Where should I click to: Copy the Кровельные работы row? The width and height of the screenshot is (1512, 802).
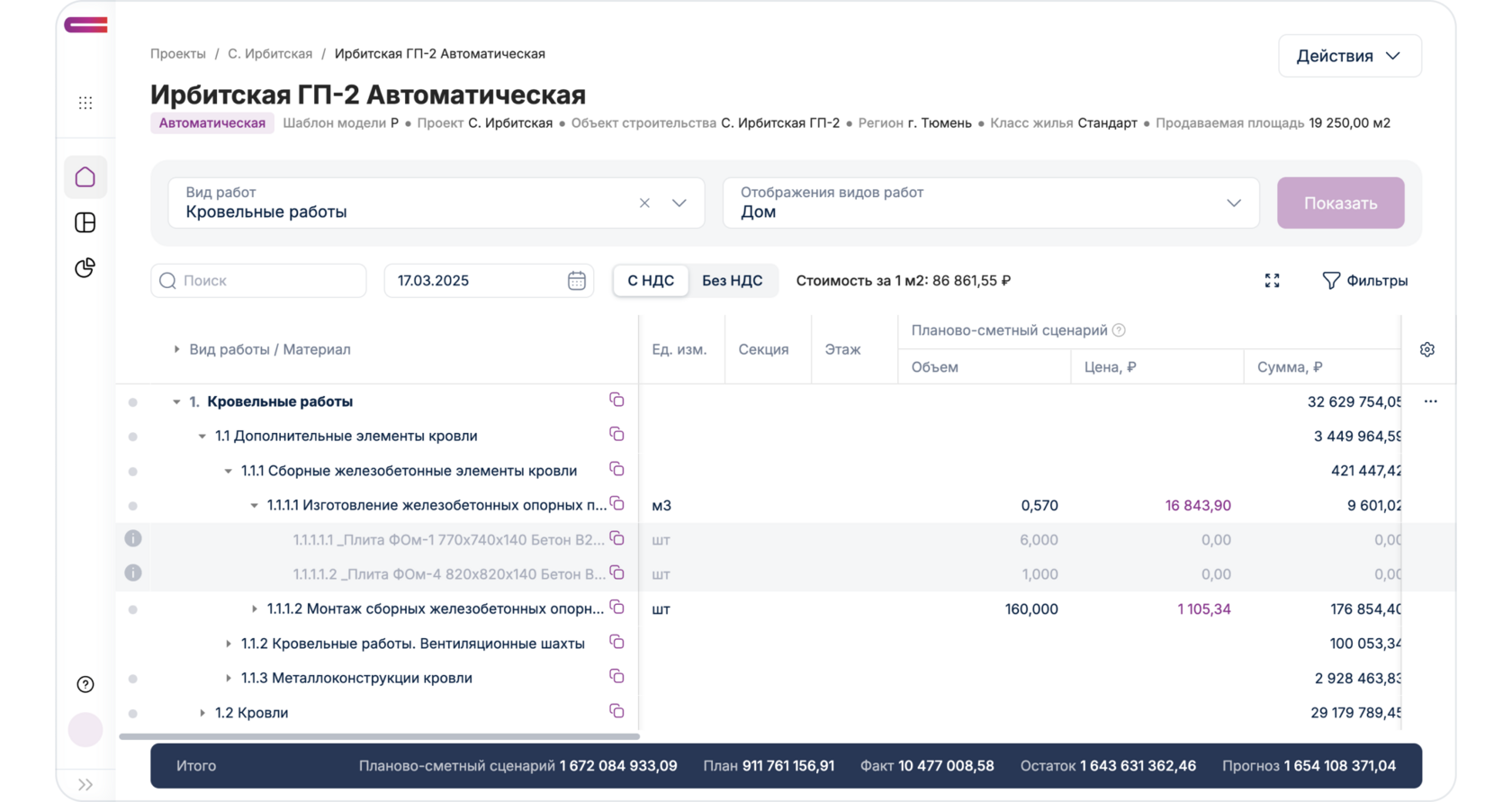pos(616,400)
